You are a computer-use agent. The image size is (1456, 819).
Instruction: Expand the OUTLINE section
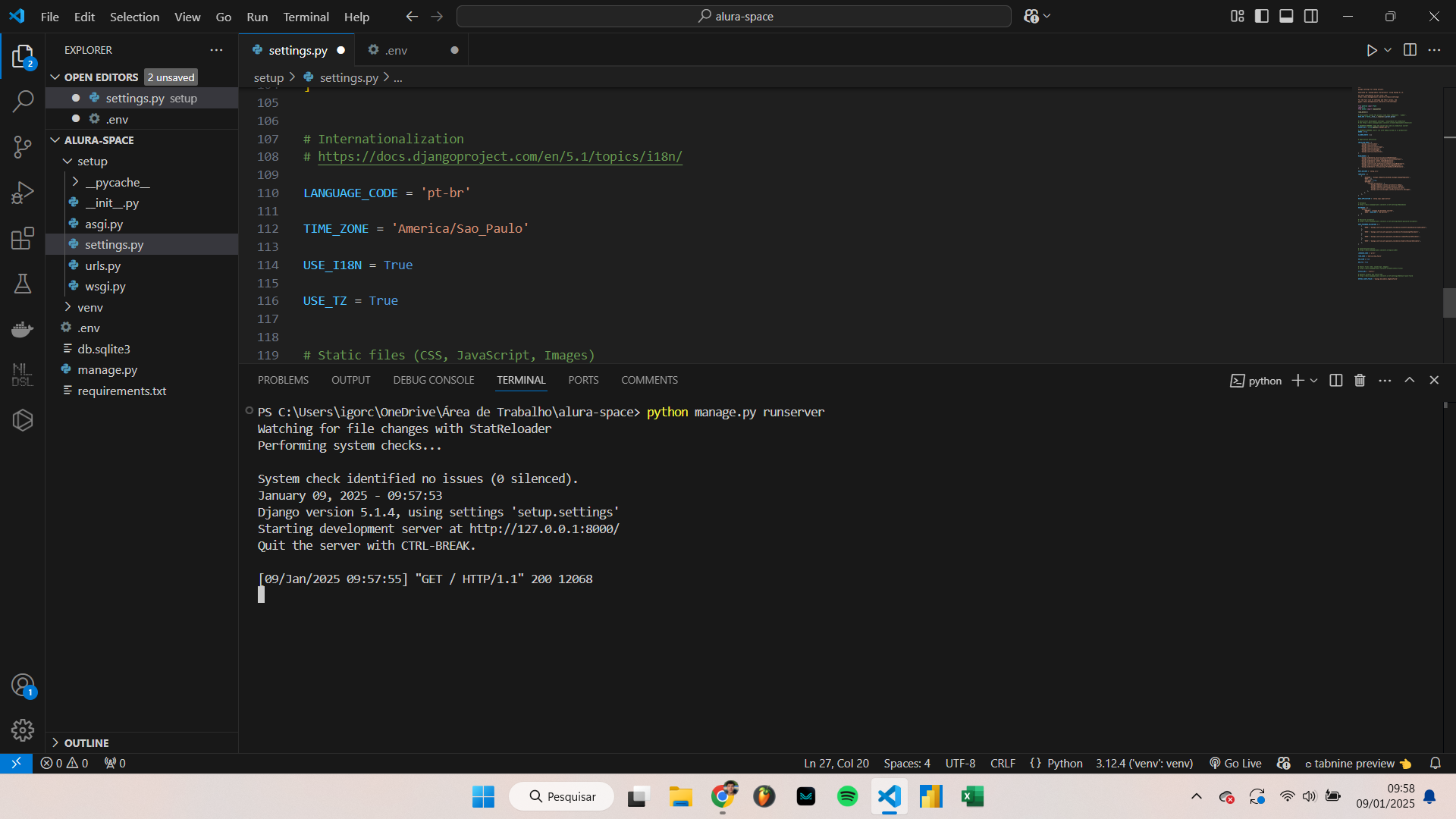(55, 742)
